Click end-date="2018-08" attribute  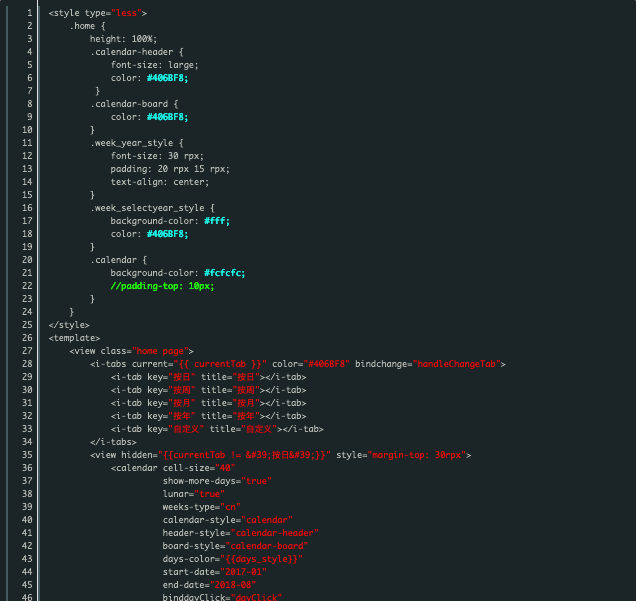(x=209, y=584)
